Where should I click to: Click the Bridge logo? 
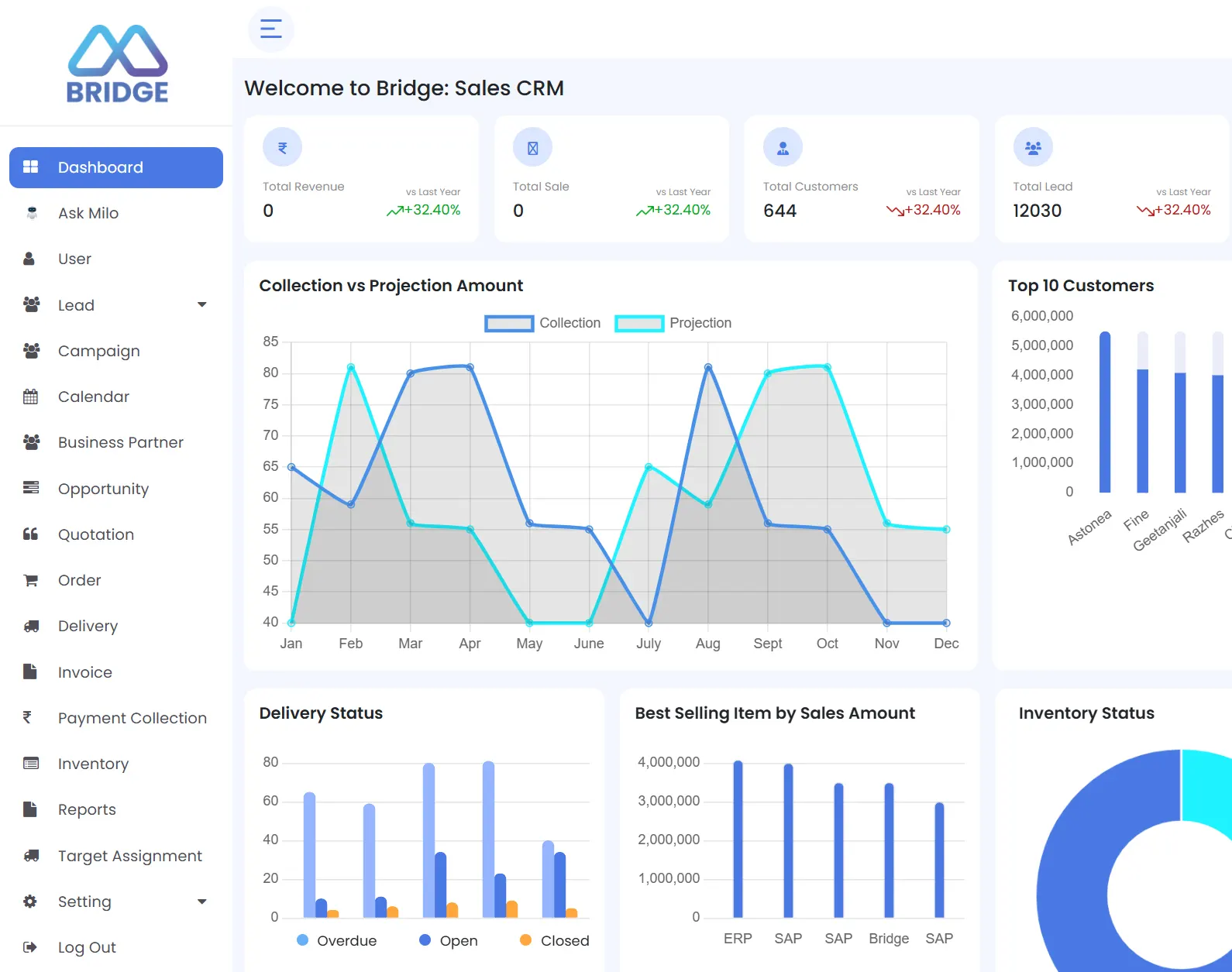coord(118,64)
